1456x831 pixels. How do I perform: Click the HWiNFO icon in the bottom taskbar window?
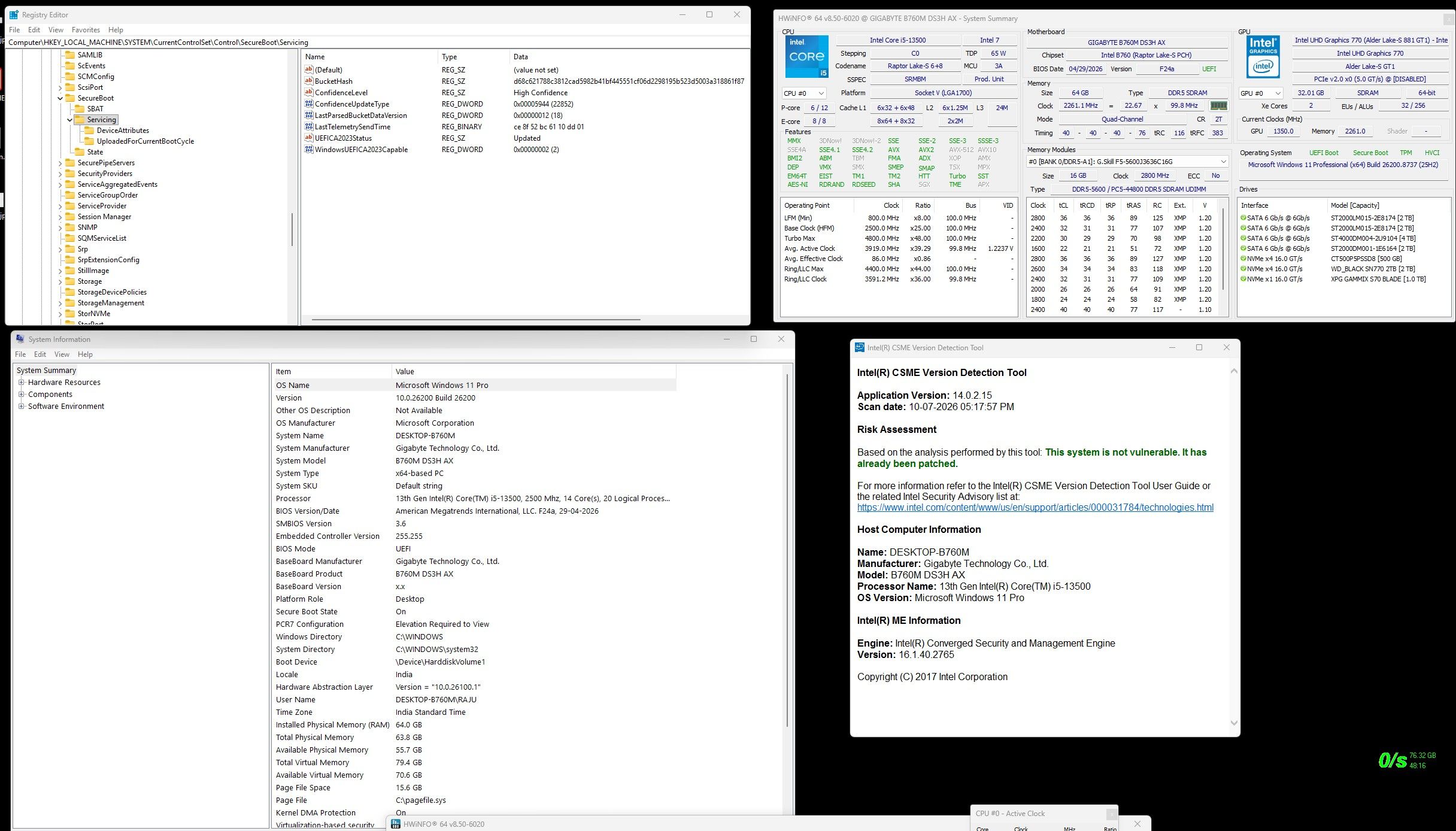pos(396,824)
